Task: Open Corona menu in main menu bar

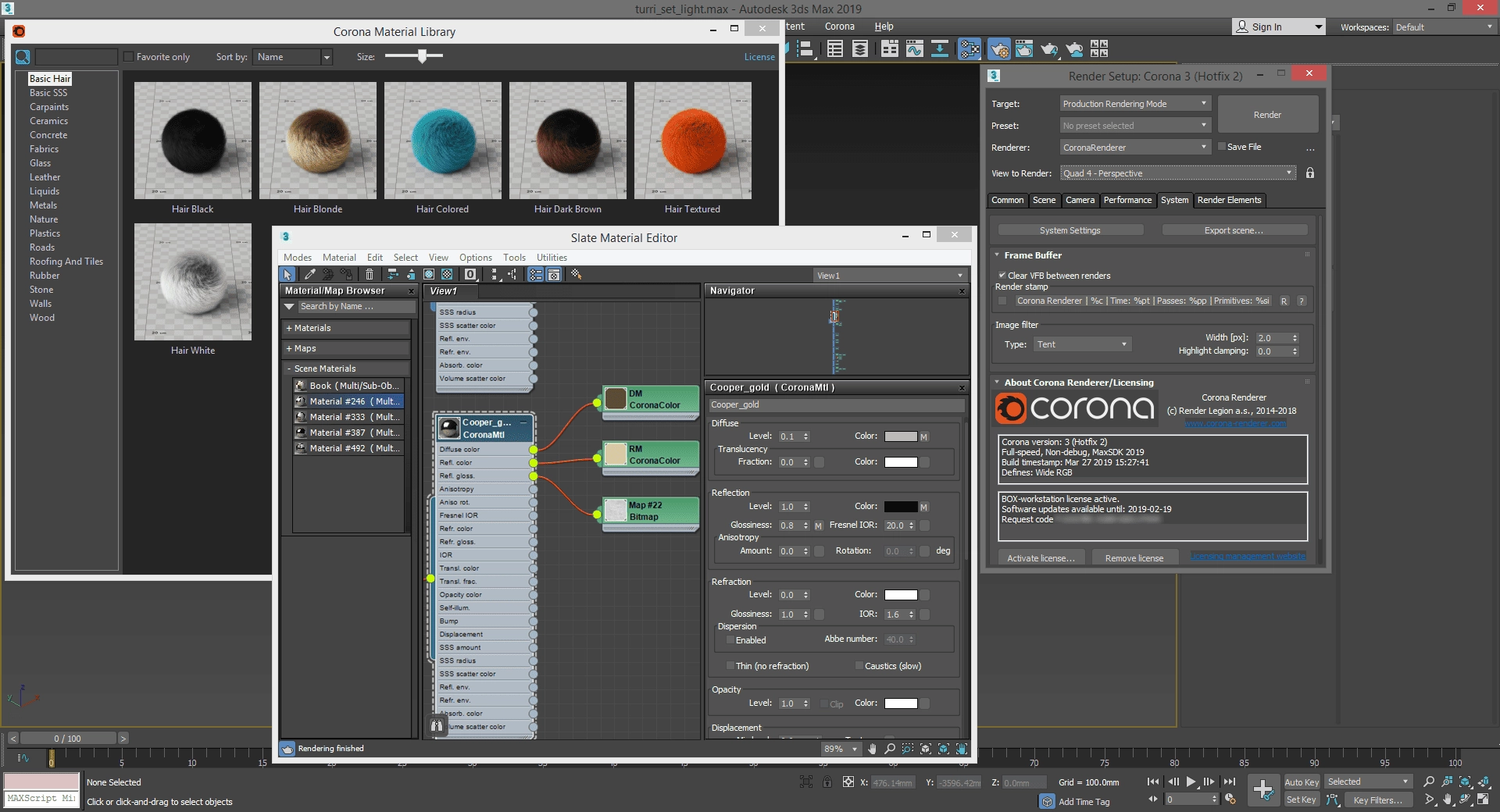Action: click(x=839, y=27)
